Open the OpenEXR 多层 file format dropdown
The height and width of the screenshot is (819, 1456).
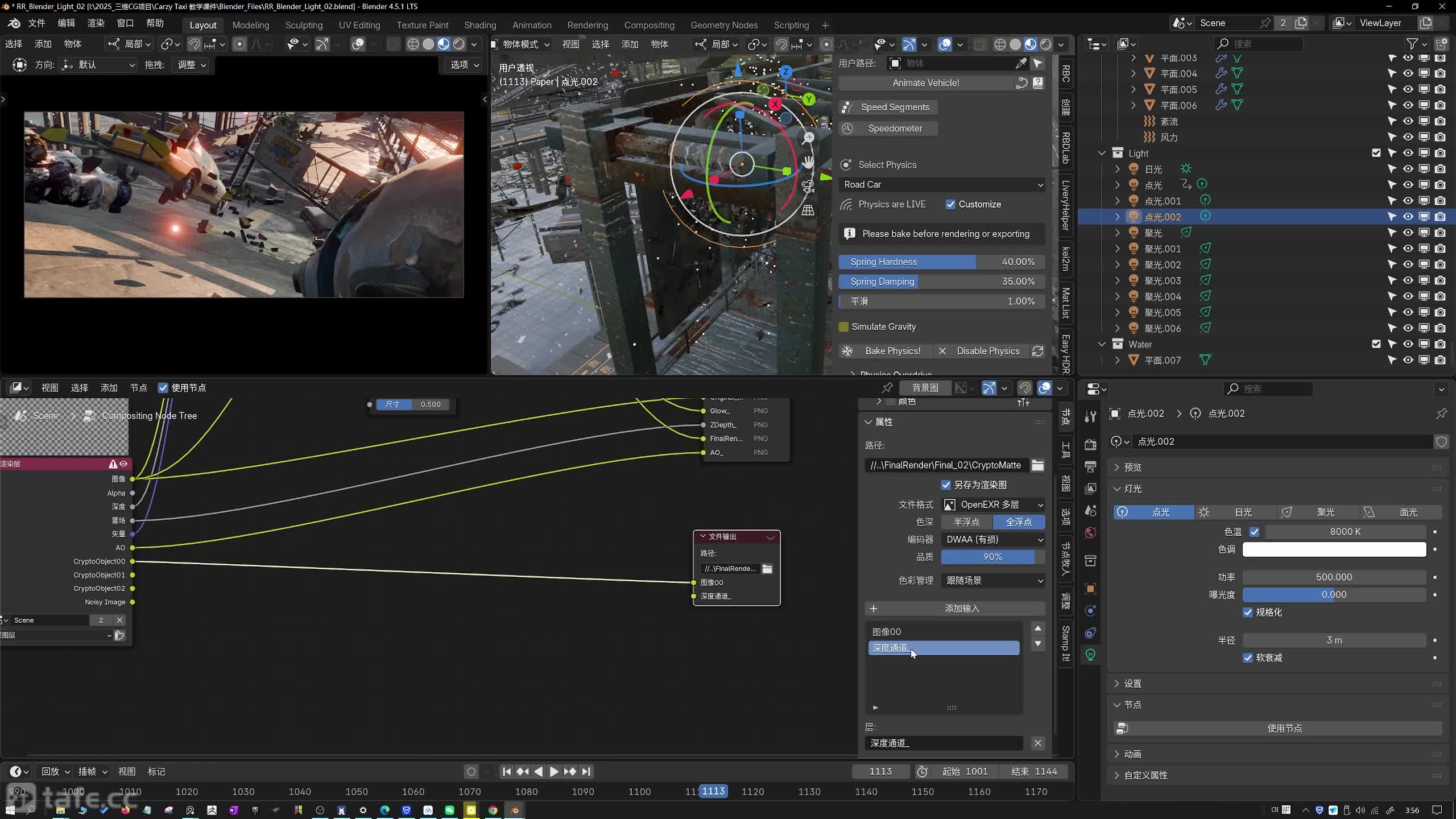(x=993, y=504)
